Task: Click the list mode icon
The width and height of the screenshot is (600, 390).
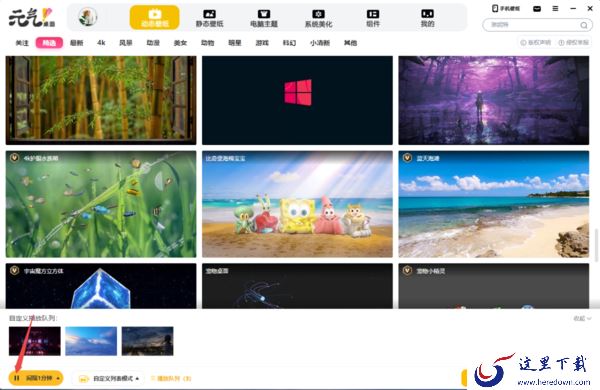Action: [x=83, y=379]
